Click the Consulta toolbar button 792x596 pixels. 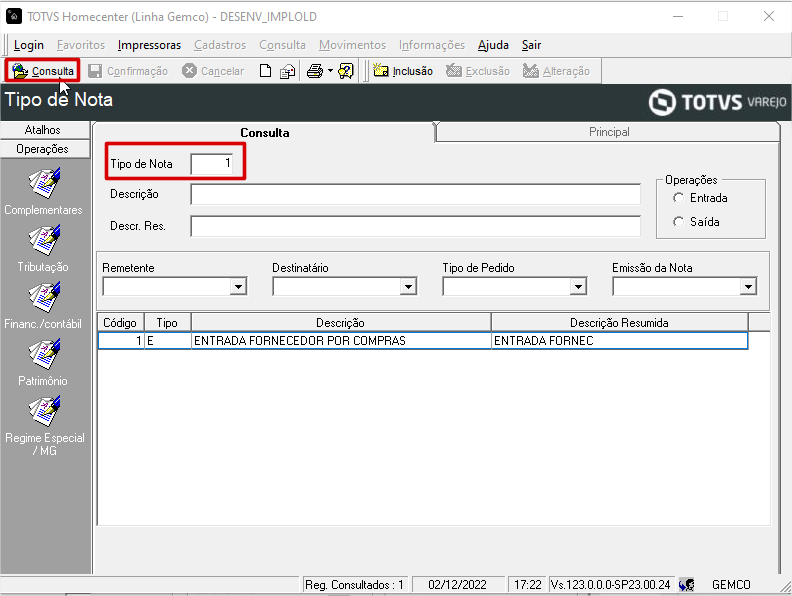point(43,71)
